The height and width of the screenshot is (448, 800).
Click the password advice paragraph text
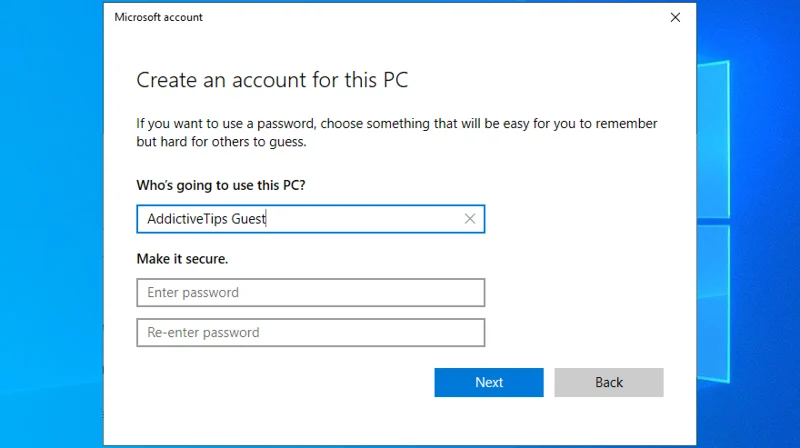396,133
